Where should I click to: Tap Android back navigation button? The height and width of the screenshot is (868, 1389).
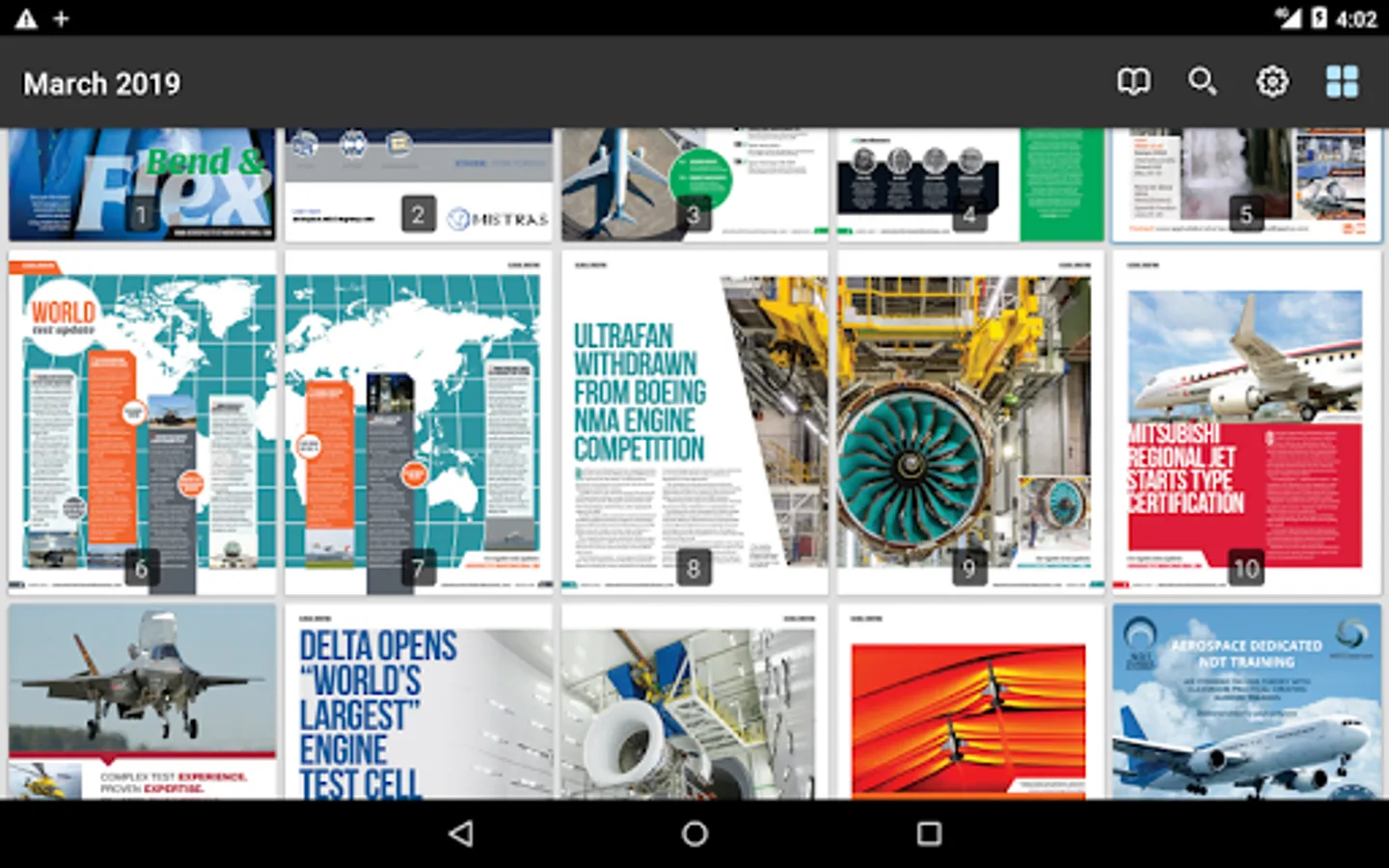click(x=461, y=833)
